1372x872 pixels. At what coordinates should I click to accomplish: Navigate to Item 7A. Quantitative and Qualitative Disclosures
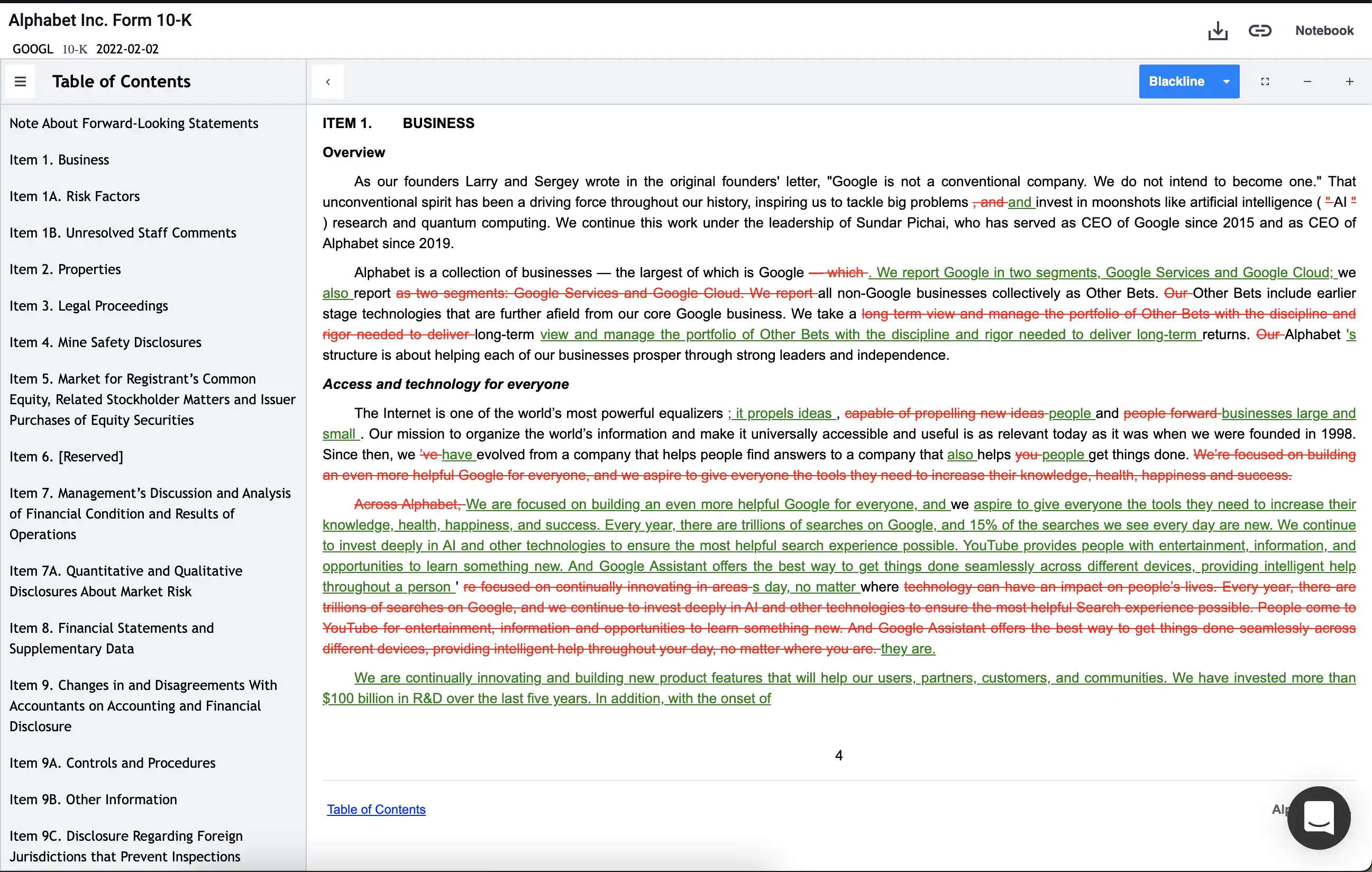[x=126, y=581]
